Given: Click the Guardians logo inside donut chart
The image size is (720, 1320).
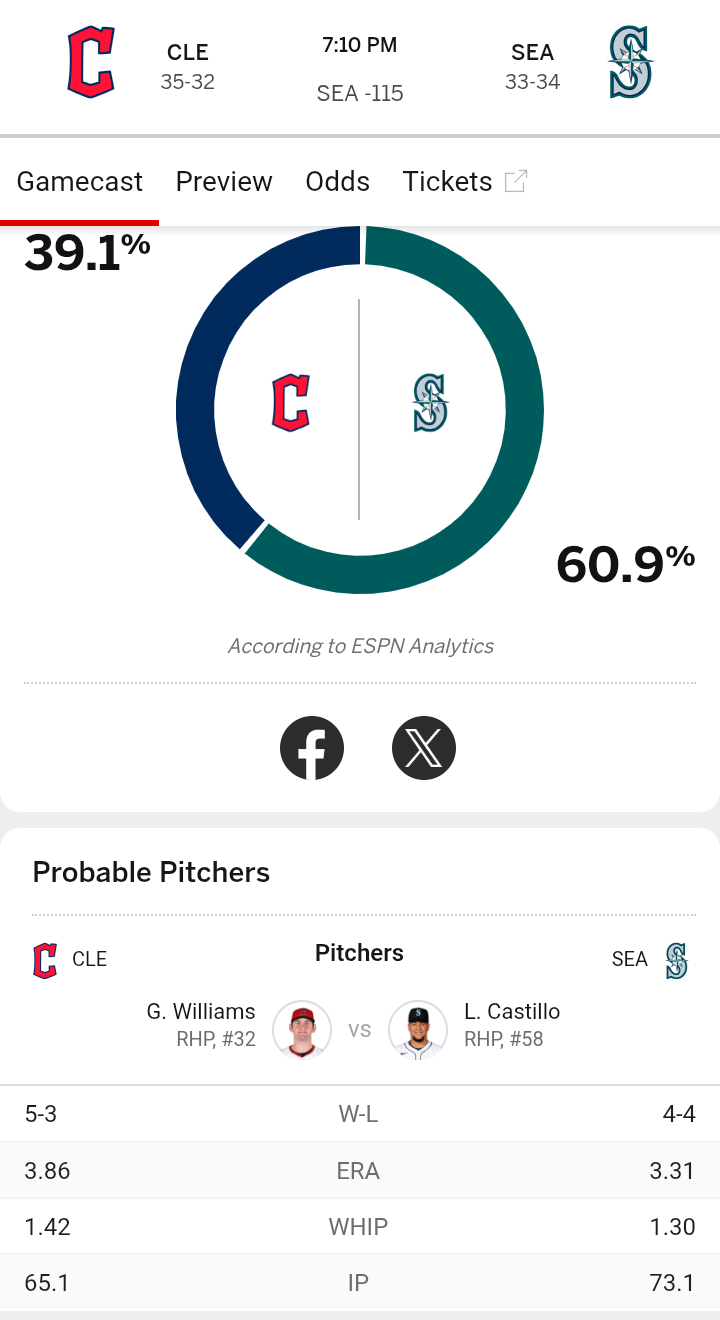Looking at the screenshot, I should [291, 403].
